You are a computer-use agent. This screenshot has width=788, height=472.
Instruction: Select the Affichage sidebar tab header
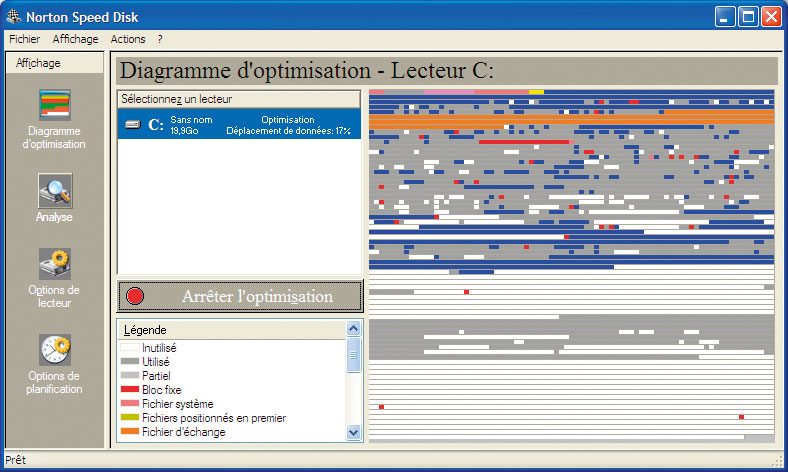tap(54, 63)
